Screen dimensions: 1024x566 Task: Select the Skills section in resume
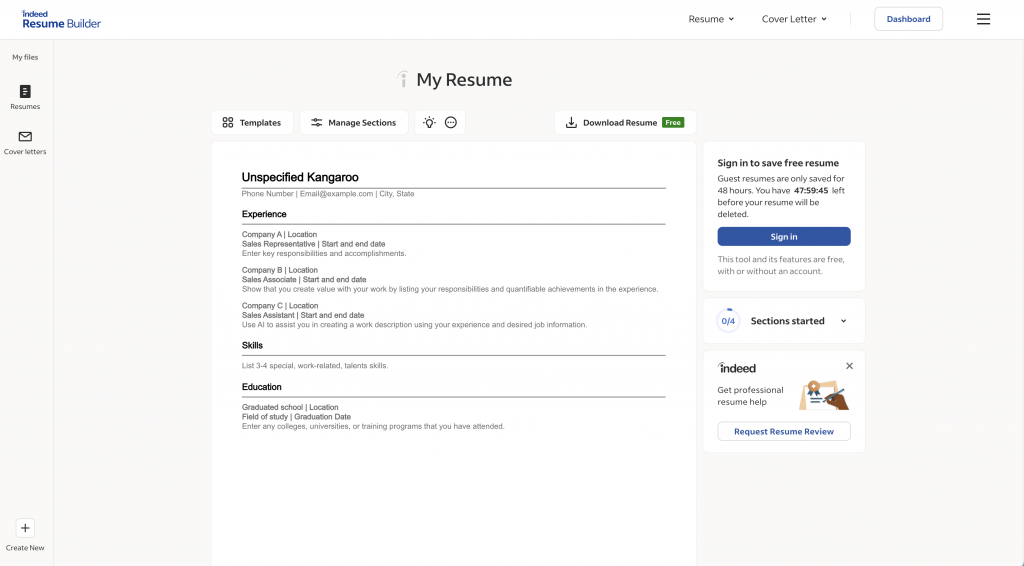pyautogui.click(x=252, y=345)
